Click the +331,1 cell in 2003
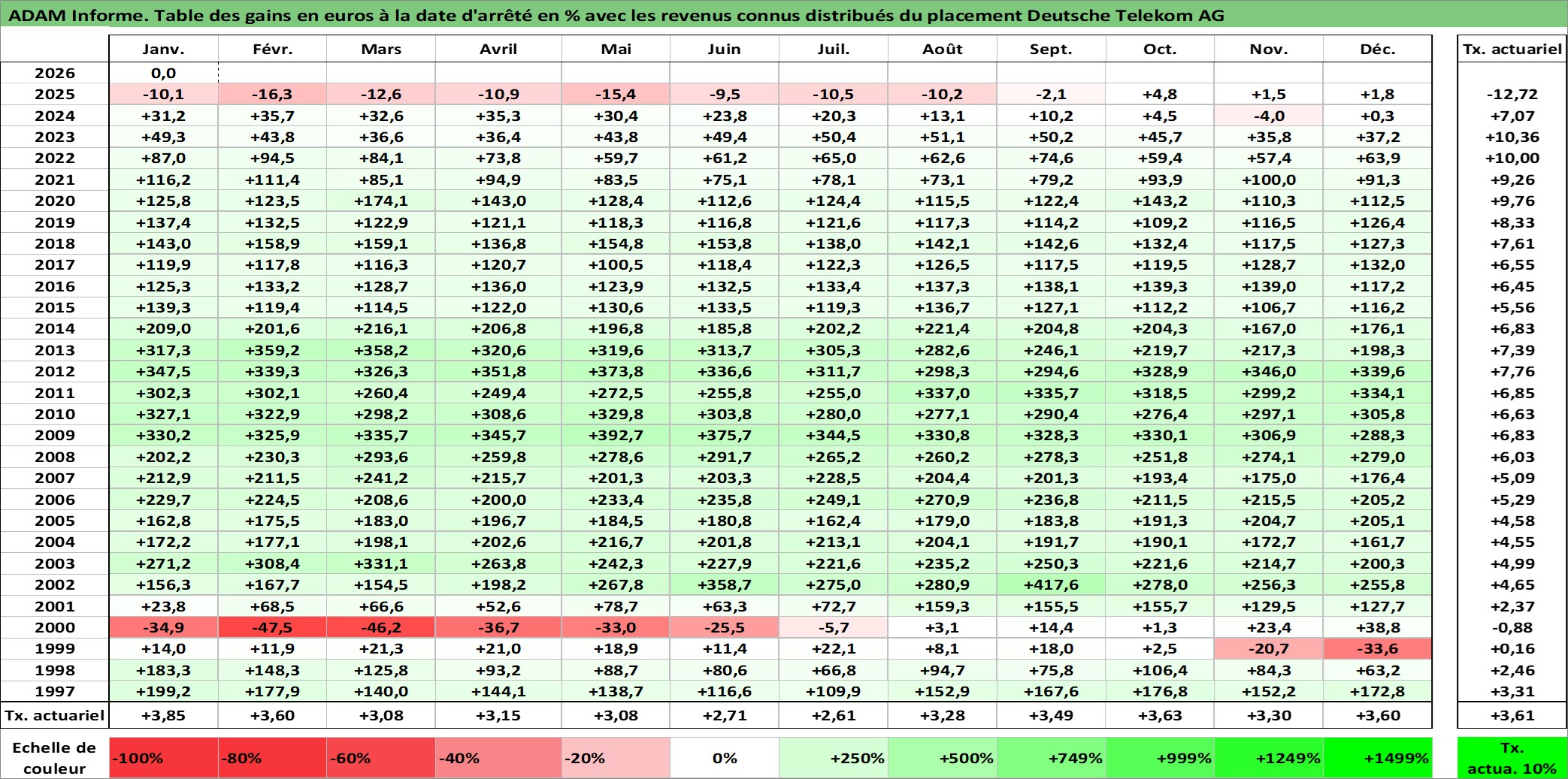This screenshot has width=1568, height=779. coord(381,563)
